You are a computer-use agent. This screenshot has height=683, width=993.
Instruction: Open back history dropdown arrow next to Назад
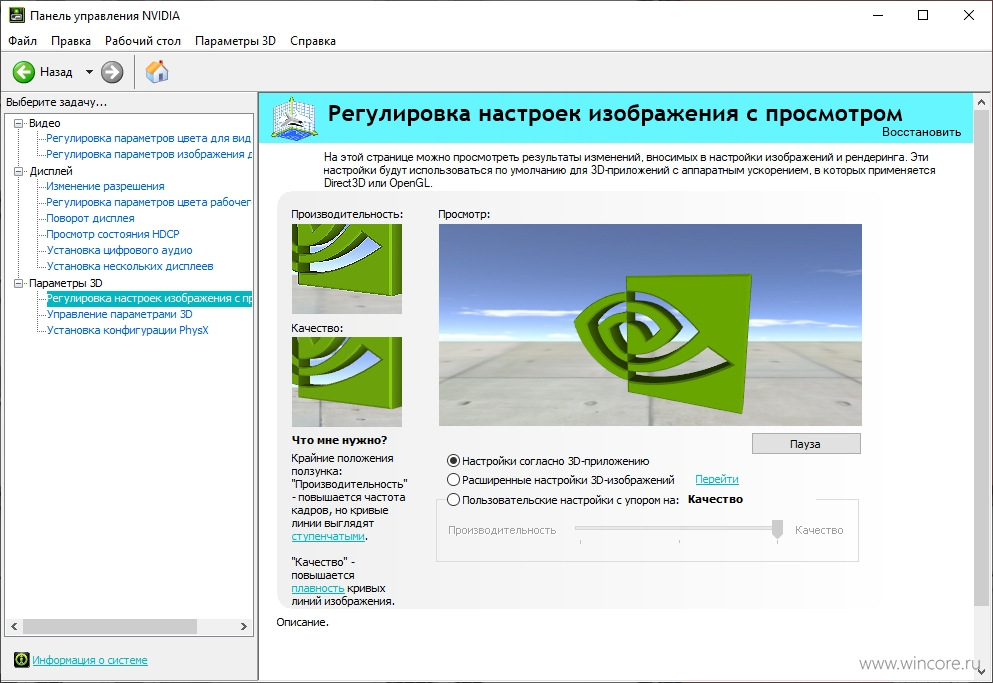click(x=89, y=72)
